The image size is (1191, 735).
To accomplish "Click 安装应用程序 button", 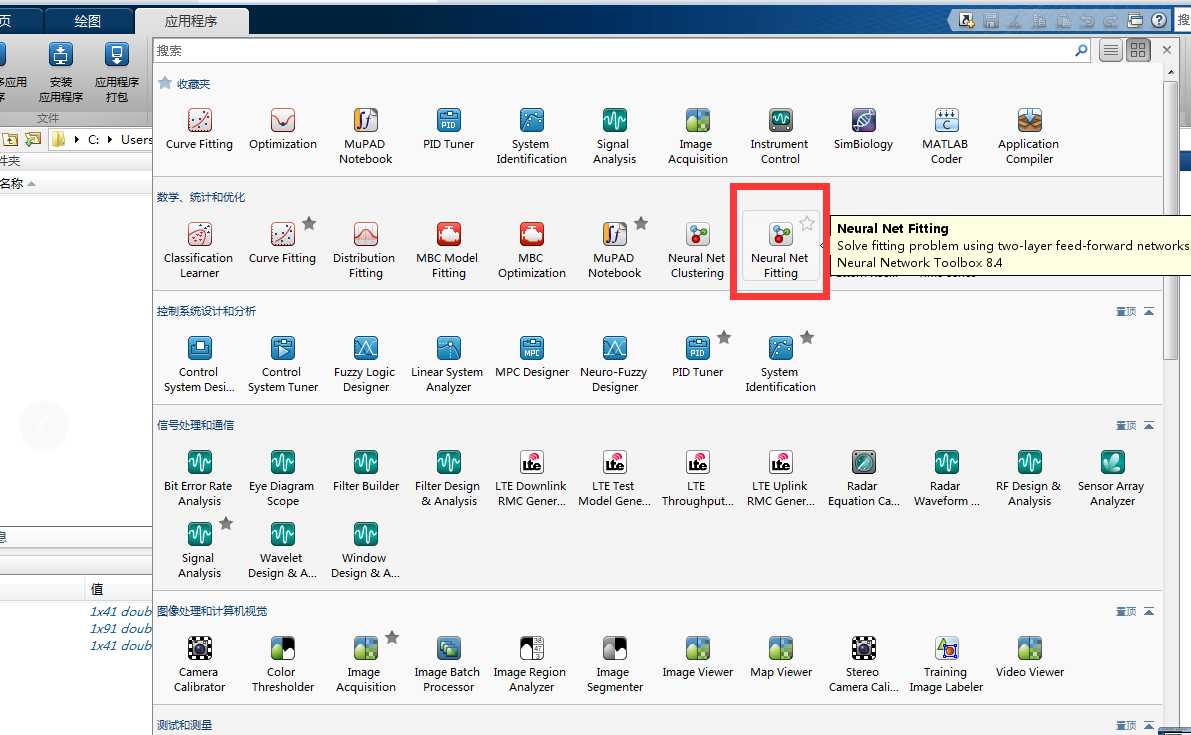I will pos(61,73).
